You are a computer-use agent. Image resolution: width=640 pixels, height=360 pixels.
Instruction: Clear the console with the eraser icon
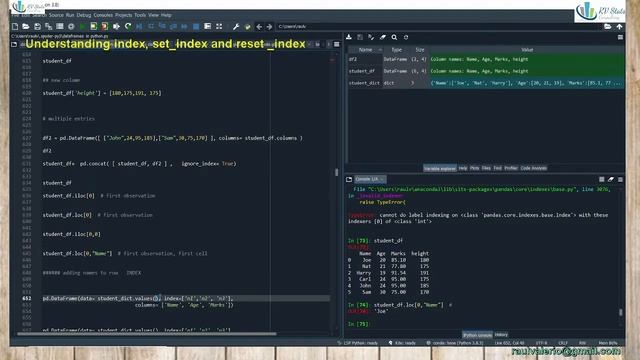coord(611,179)
